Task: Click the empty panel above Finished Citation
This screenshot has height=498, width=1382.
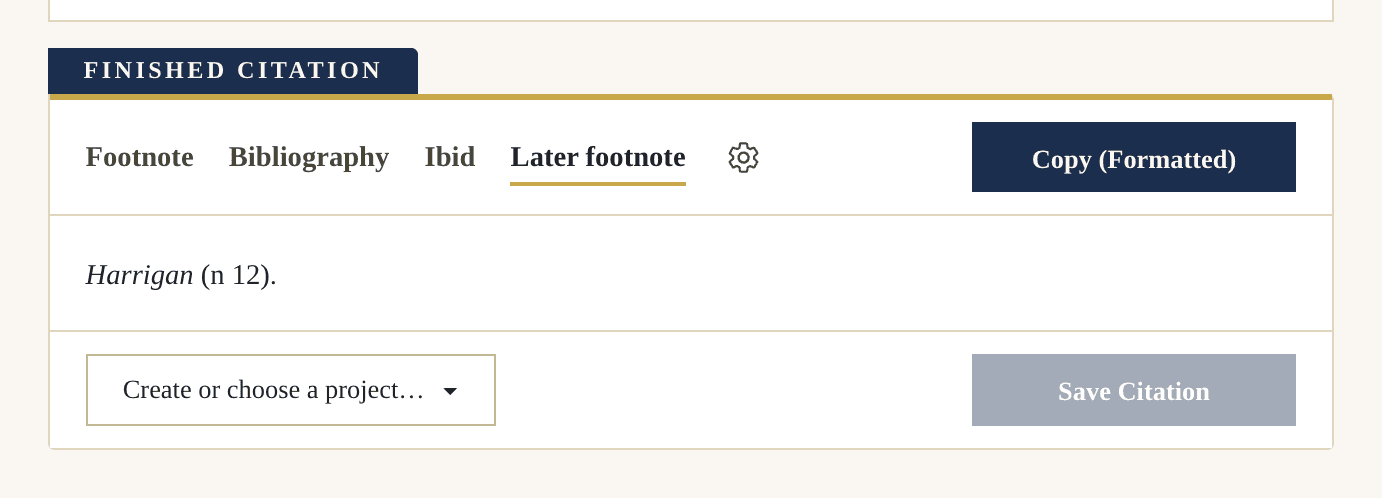Action: [691, 9]
